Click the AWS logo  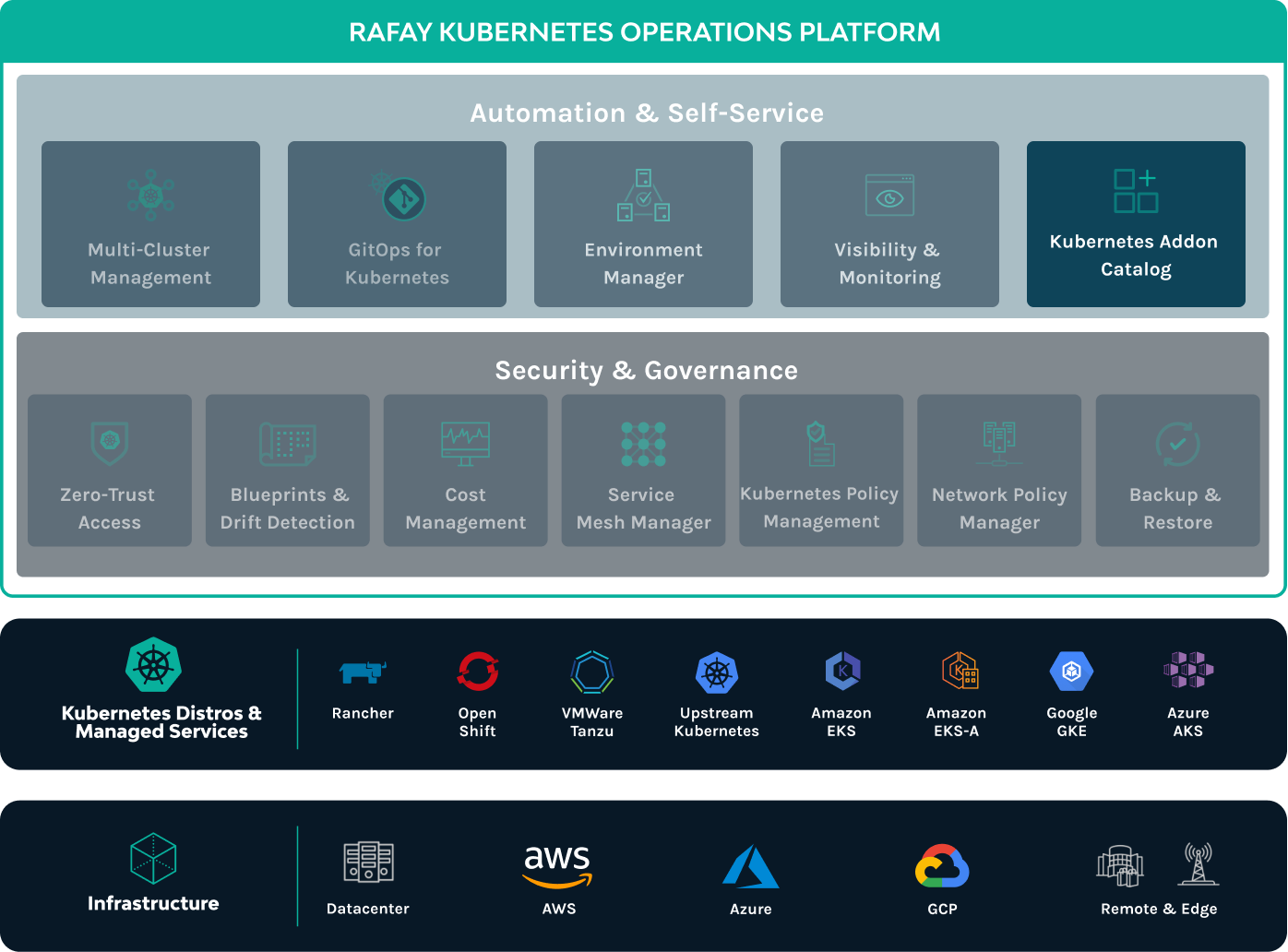point(558,866)
